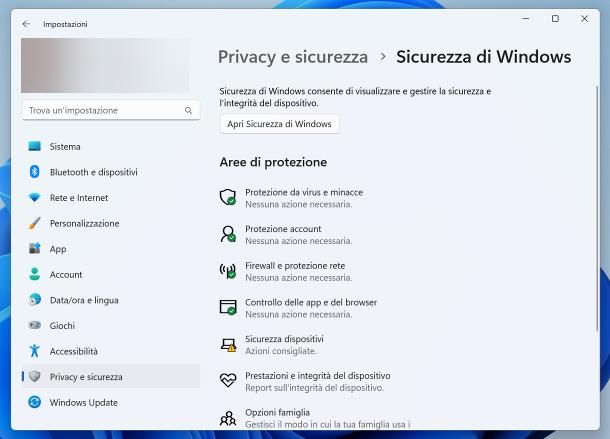Click the device health heart icon
The width and height of the screenshot is (610, 439).
pos(228,380)
